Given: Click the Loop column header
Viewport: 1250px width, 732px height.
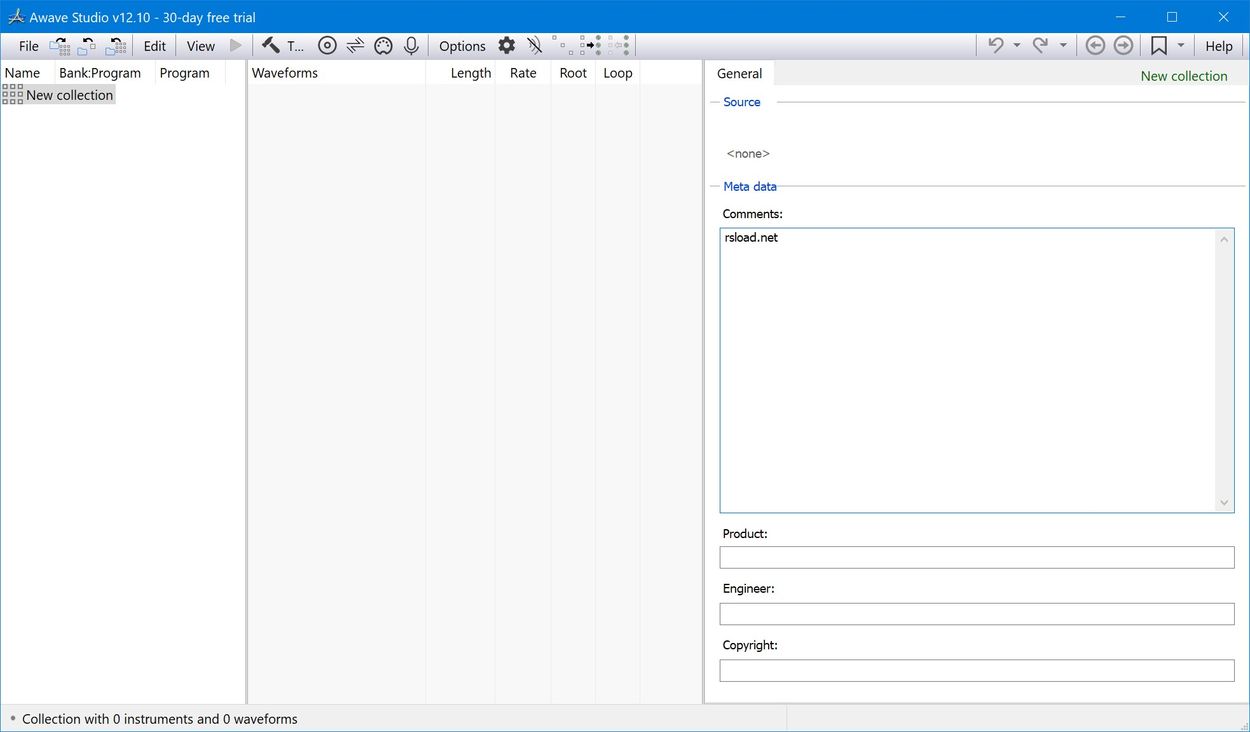Looking at the screenshot, I should coord(618,73).
